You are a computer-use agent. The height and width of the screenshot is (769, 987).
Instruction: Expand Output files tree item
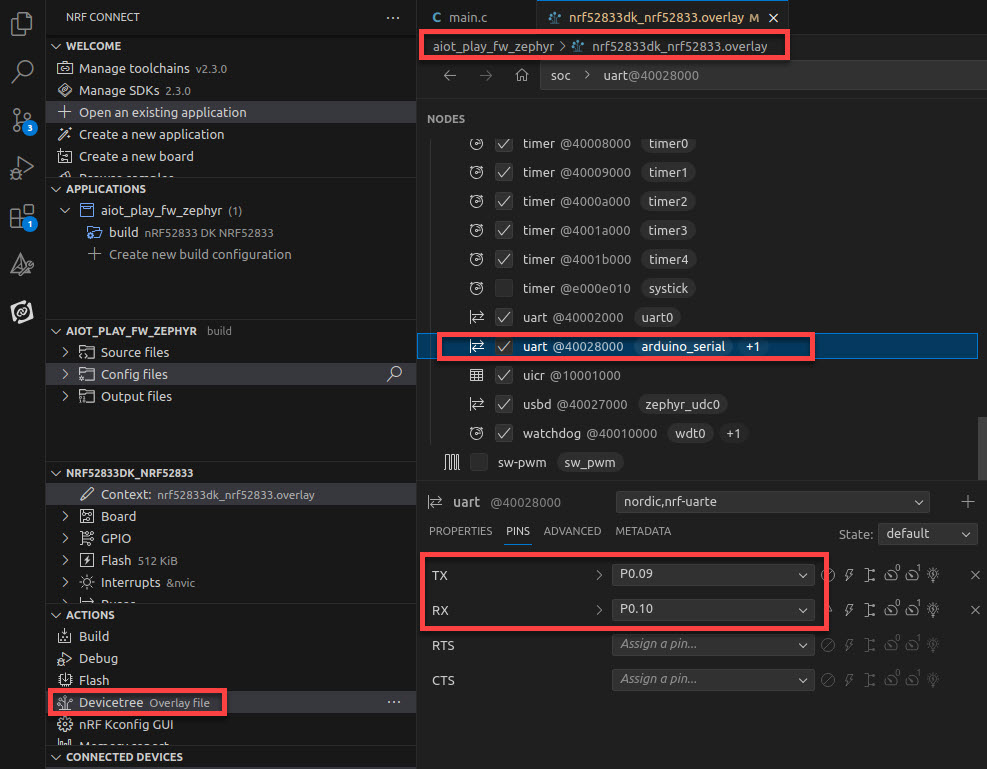(65, 396)
